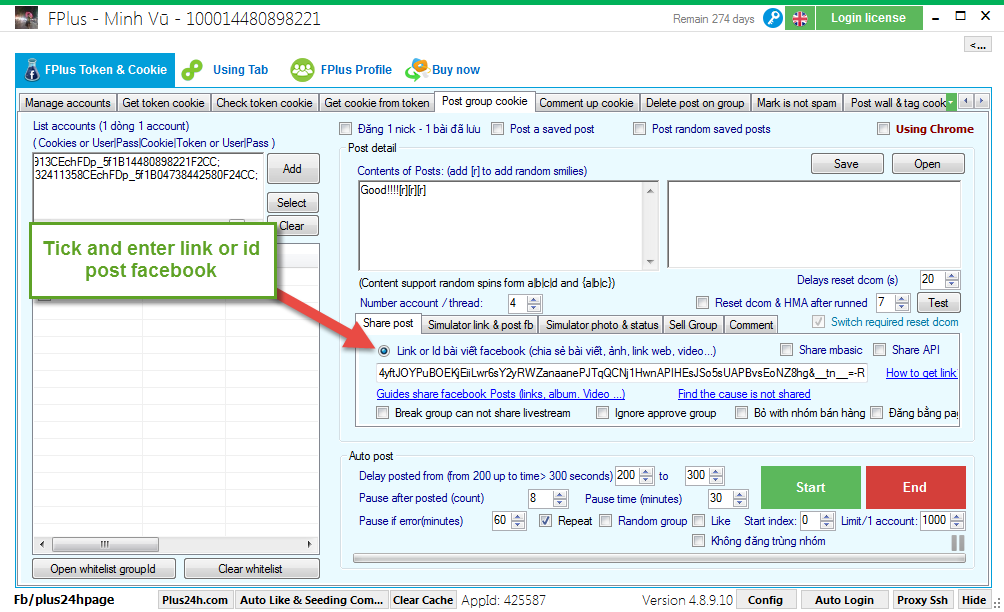
Task: Click the Add account button
Action: point(293,169)
